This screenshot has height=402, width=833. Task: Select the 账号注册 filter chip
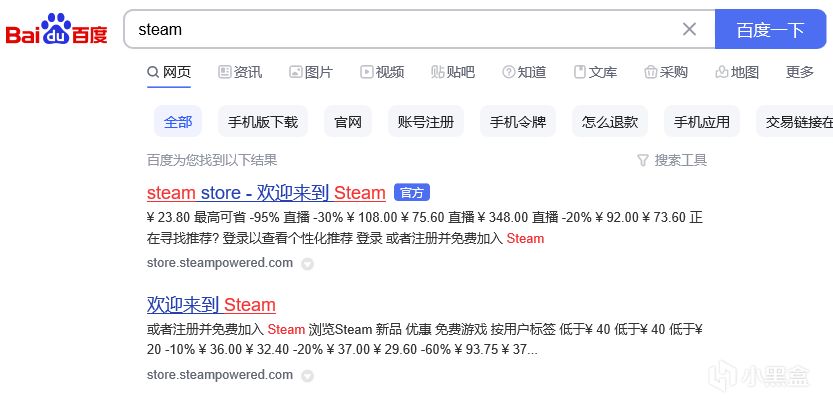pyautogui.click(x=426, y=122)
